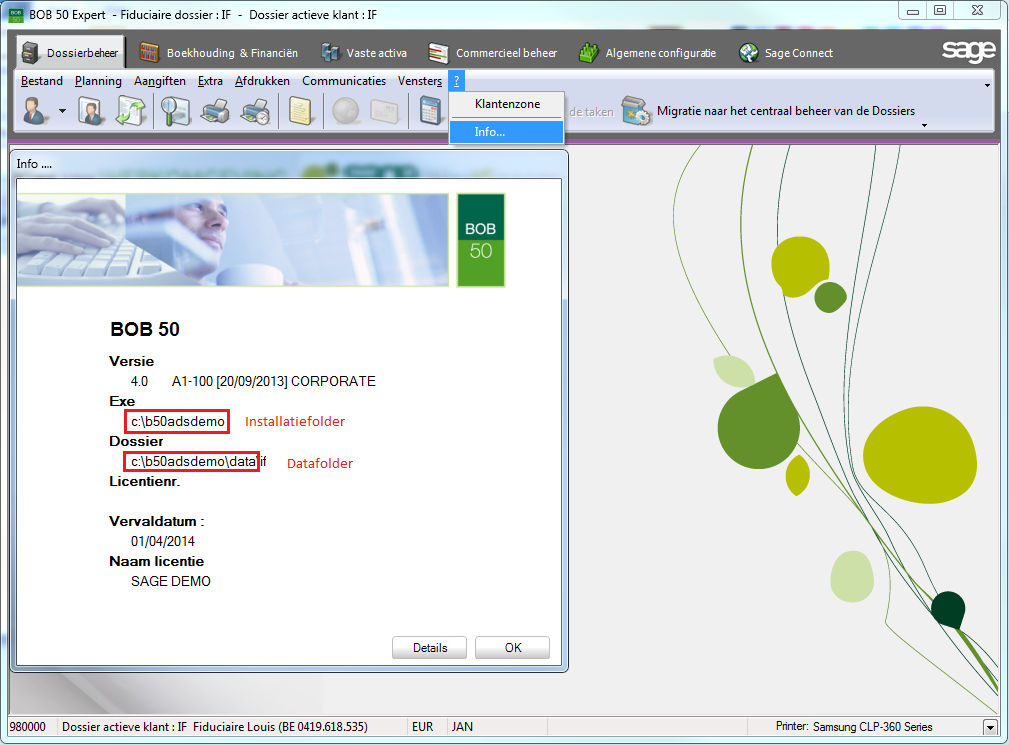Expand the user icon dropdown arrow

[x=62, y=111]
